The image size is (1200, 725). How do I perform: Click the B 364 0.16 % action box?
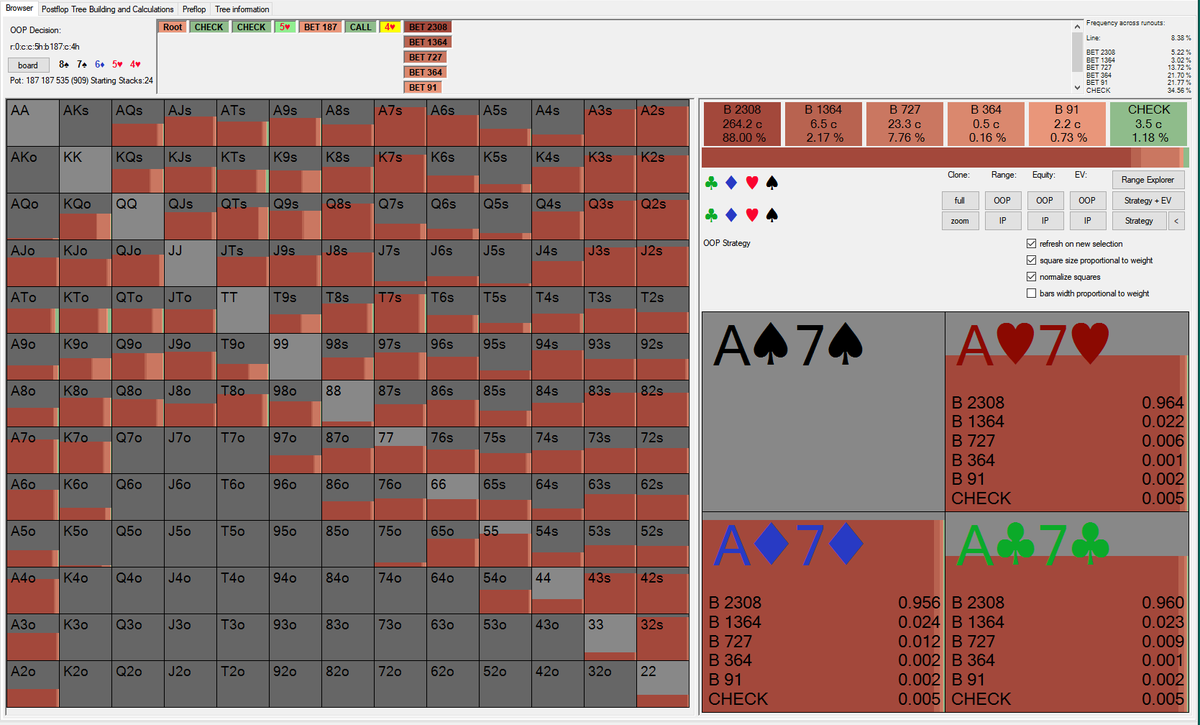[986, 123]
